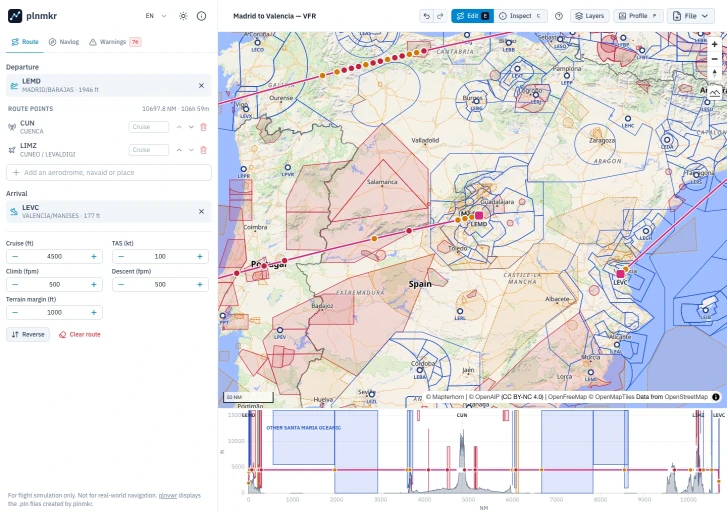Open the help question mark icon
Image resolution: width=727 pixels, height=512 pixels.
(x=559, y=16)
